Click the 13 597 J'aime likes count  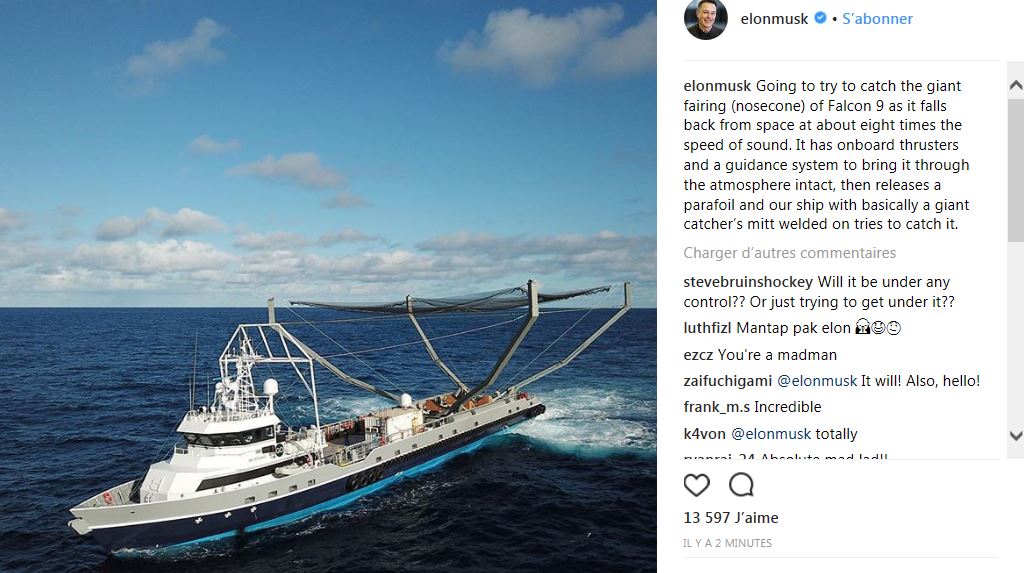(x=730, y=518)
